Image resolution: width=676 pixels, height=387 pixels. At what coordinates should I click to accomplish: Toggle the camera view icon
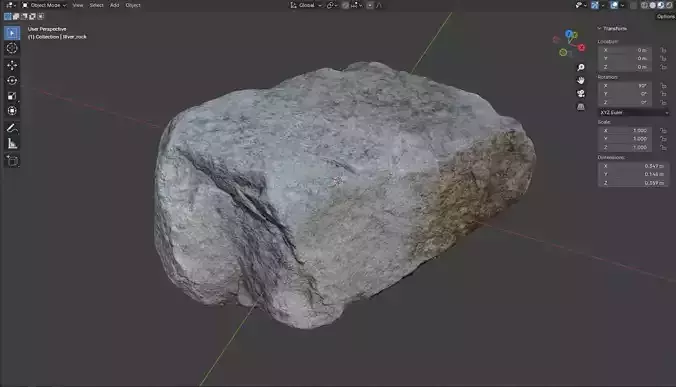[581, 93]
